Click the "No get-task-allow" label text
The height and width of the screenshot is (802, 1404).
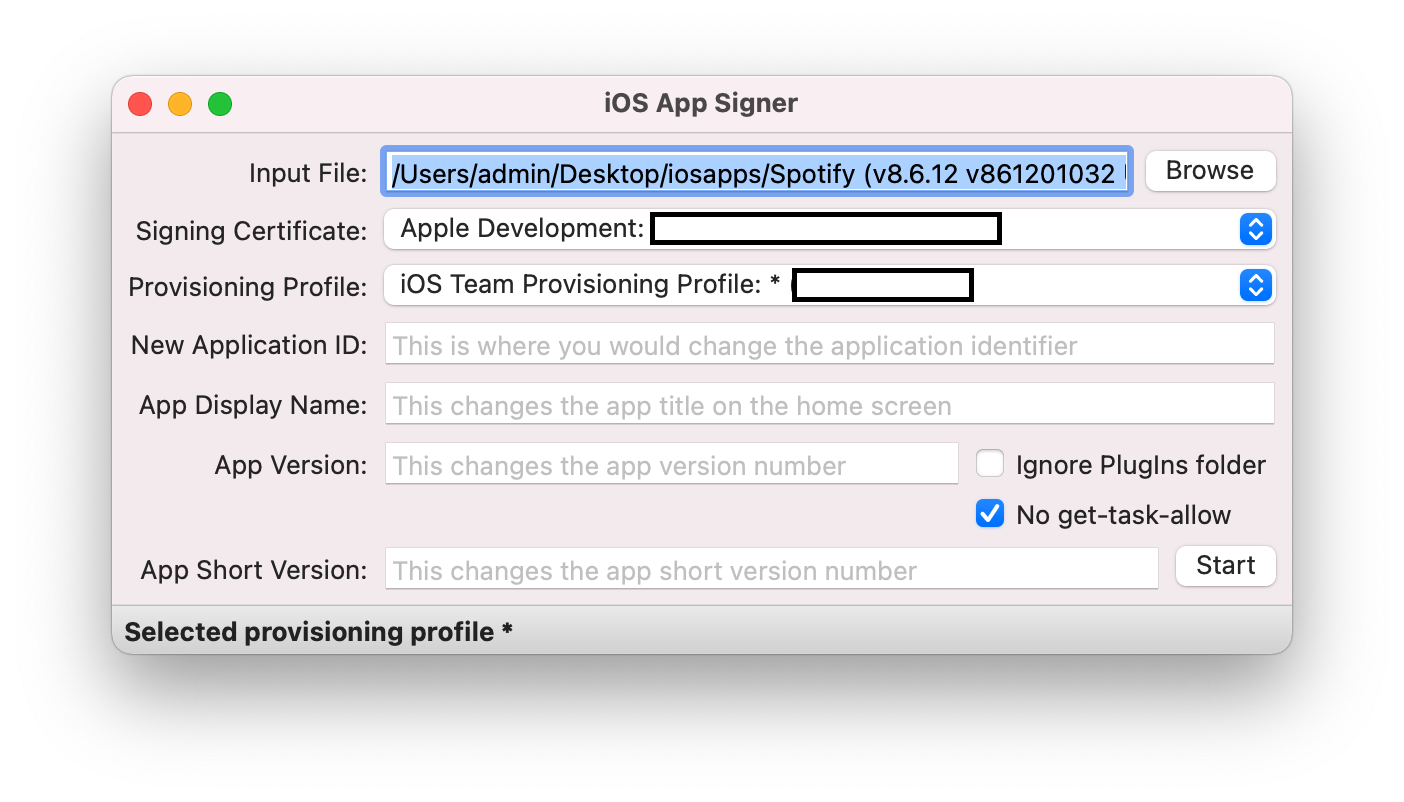(1124, 516)
